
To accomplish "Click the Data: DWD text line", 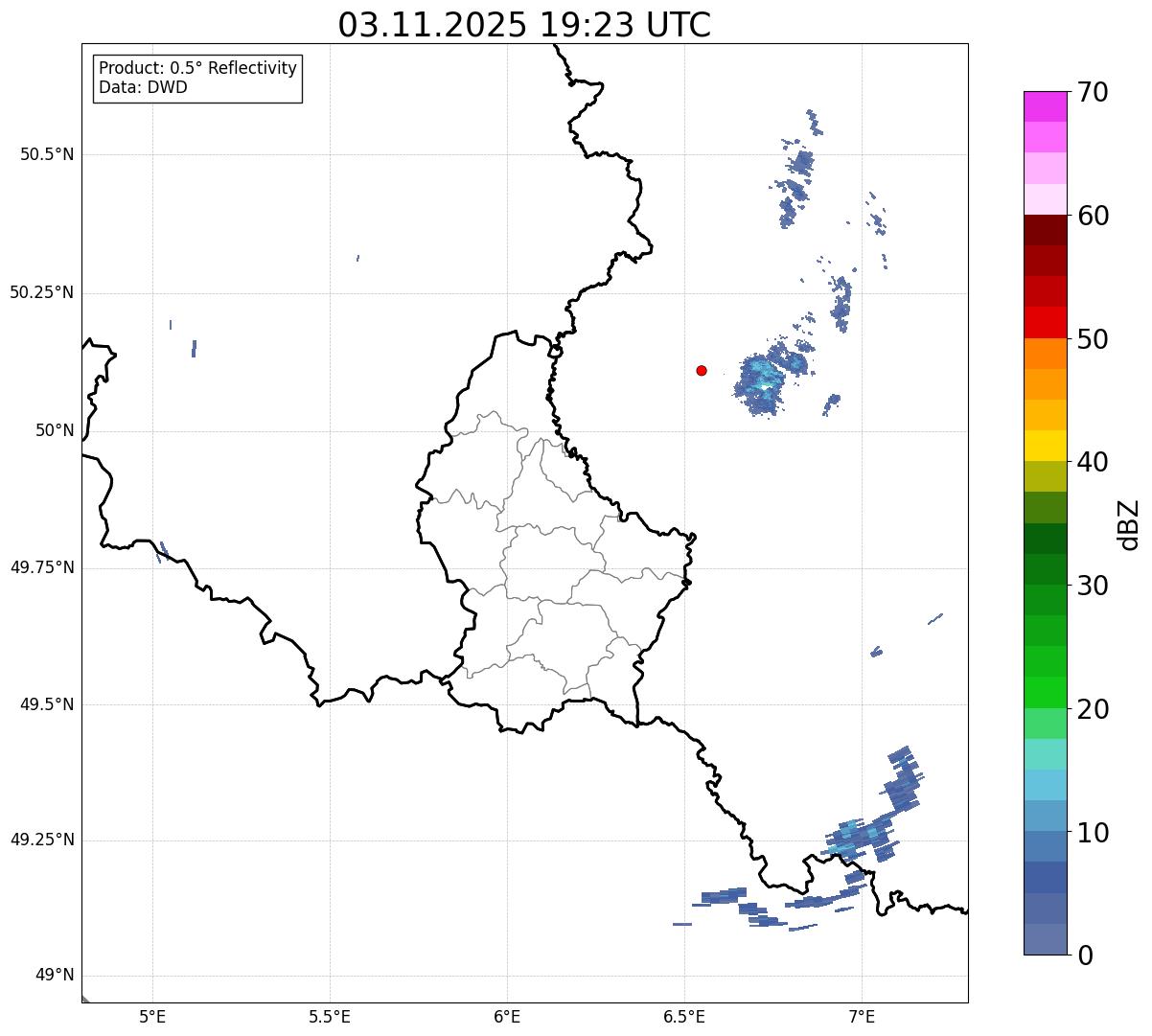I will pos(143,87).
